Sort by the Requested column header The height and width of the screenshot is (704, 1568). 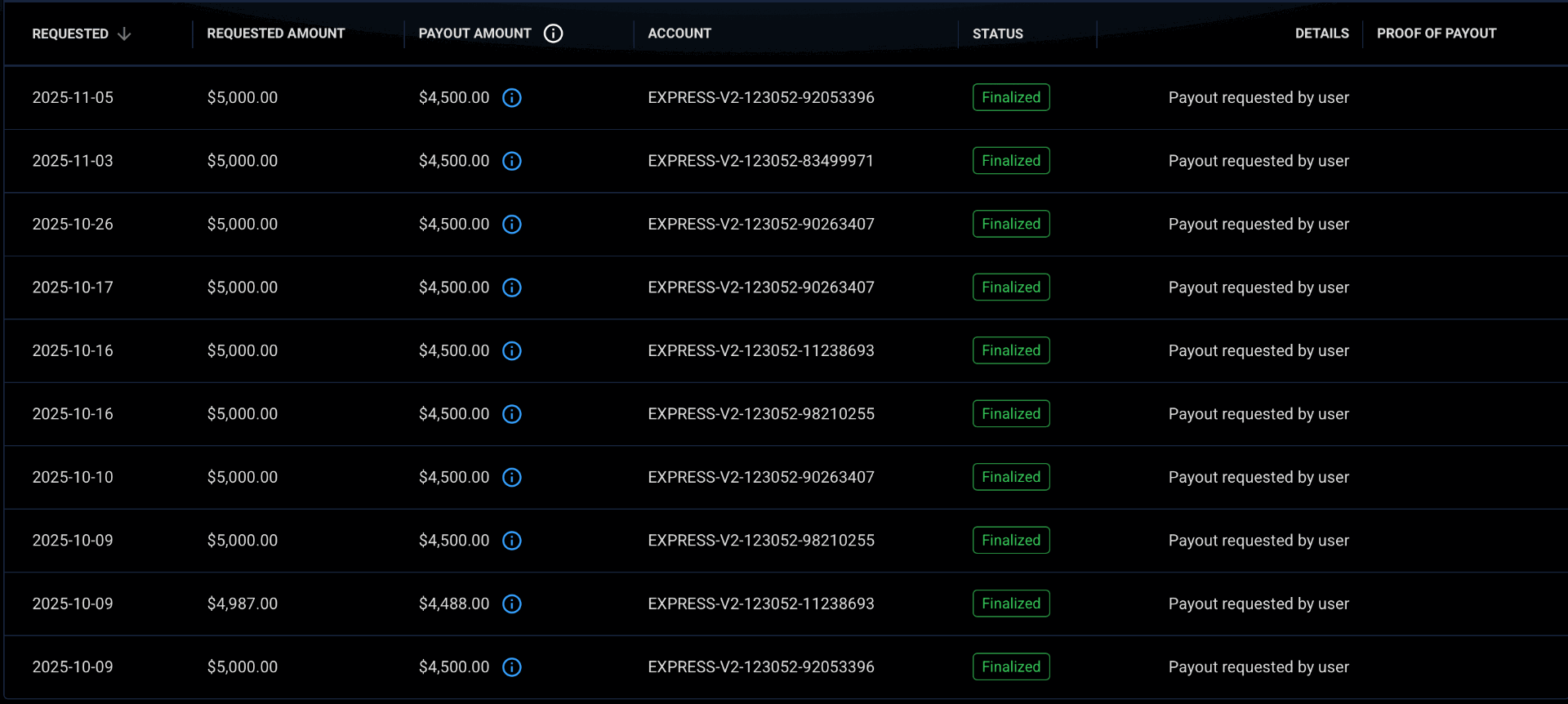70,33
